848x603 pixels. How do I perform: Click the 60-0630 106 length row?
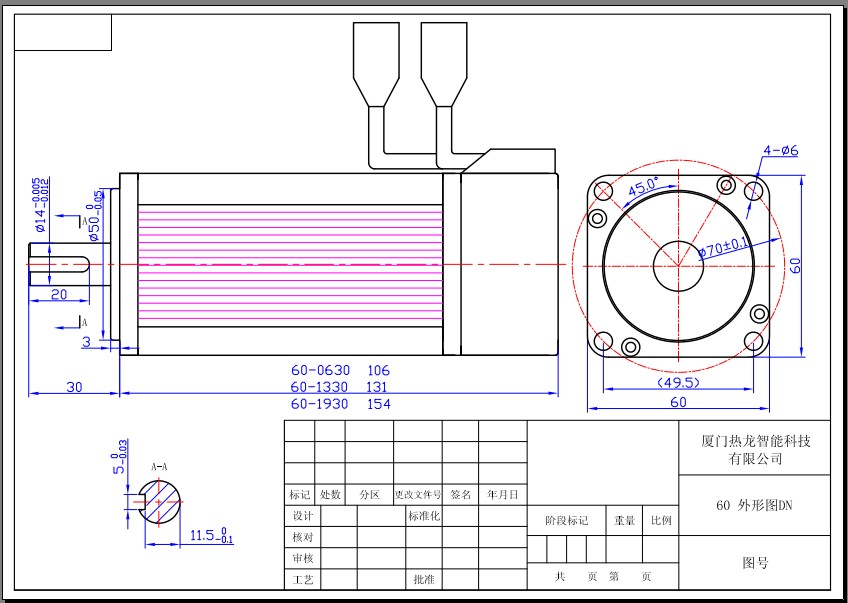click(340, 370)
